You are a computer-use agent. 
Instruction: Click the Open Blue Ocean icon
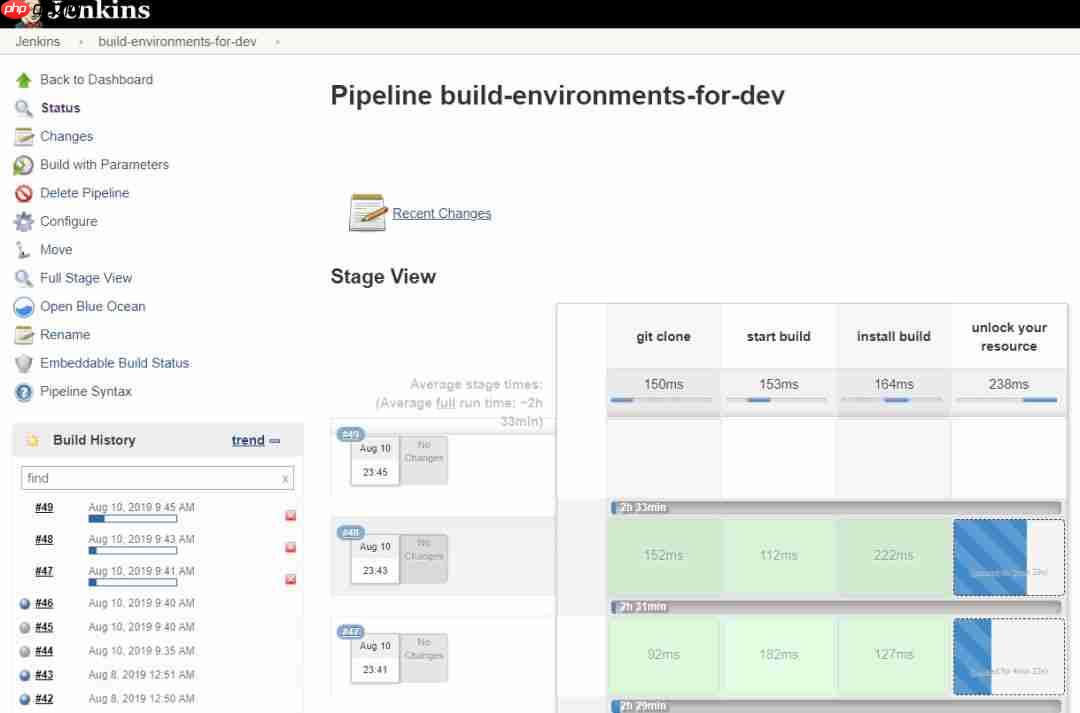coord(24,307)
